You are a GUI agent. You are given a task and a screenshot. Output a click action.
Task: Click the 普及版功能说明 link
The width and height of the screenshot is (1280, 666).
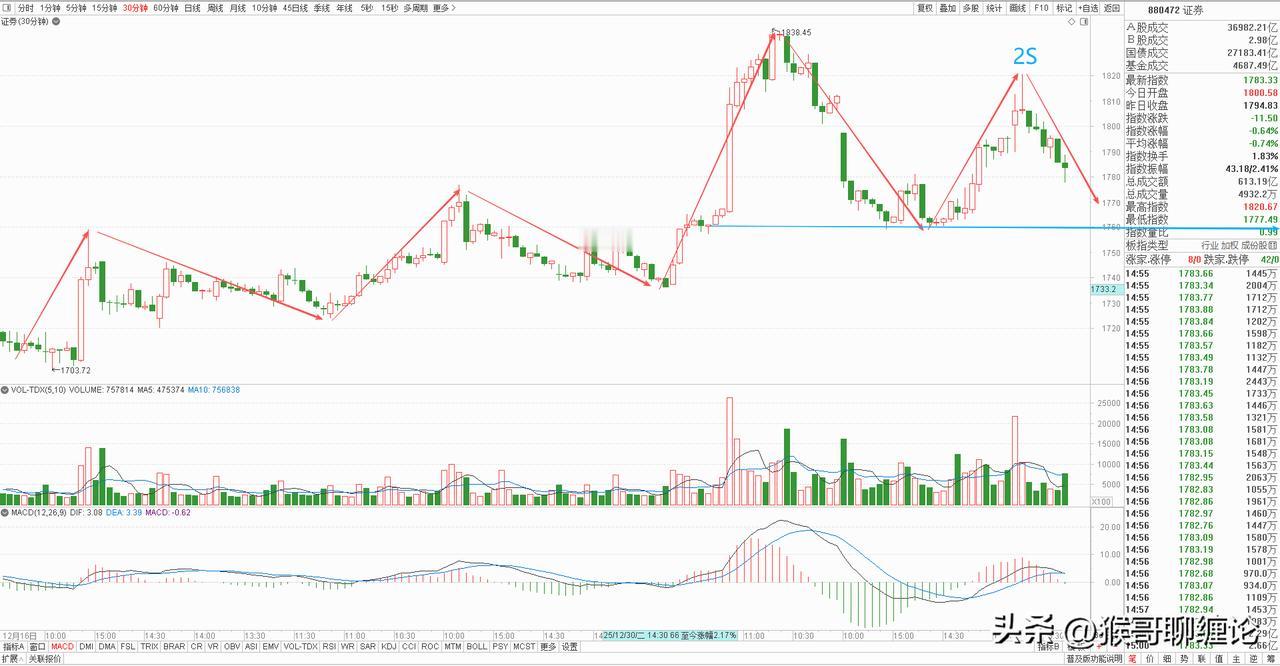coord(1094,659)
